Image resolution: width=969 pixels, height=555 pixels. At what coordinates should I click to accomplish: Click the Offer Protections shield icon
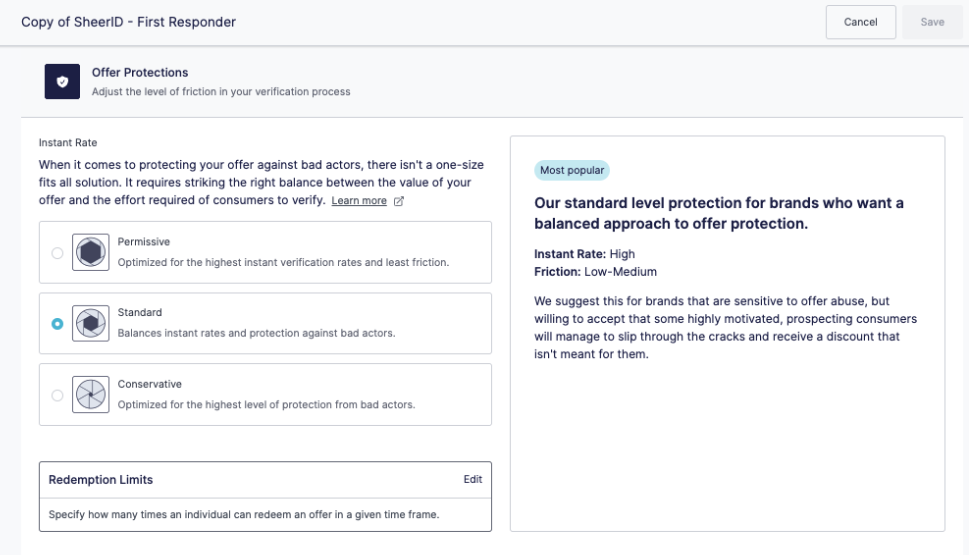click(62, 82)
